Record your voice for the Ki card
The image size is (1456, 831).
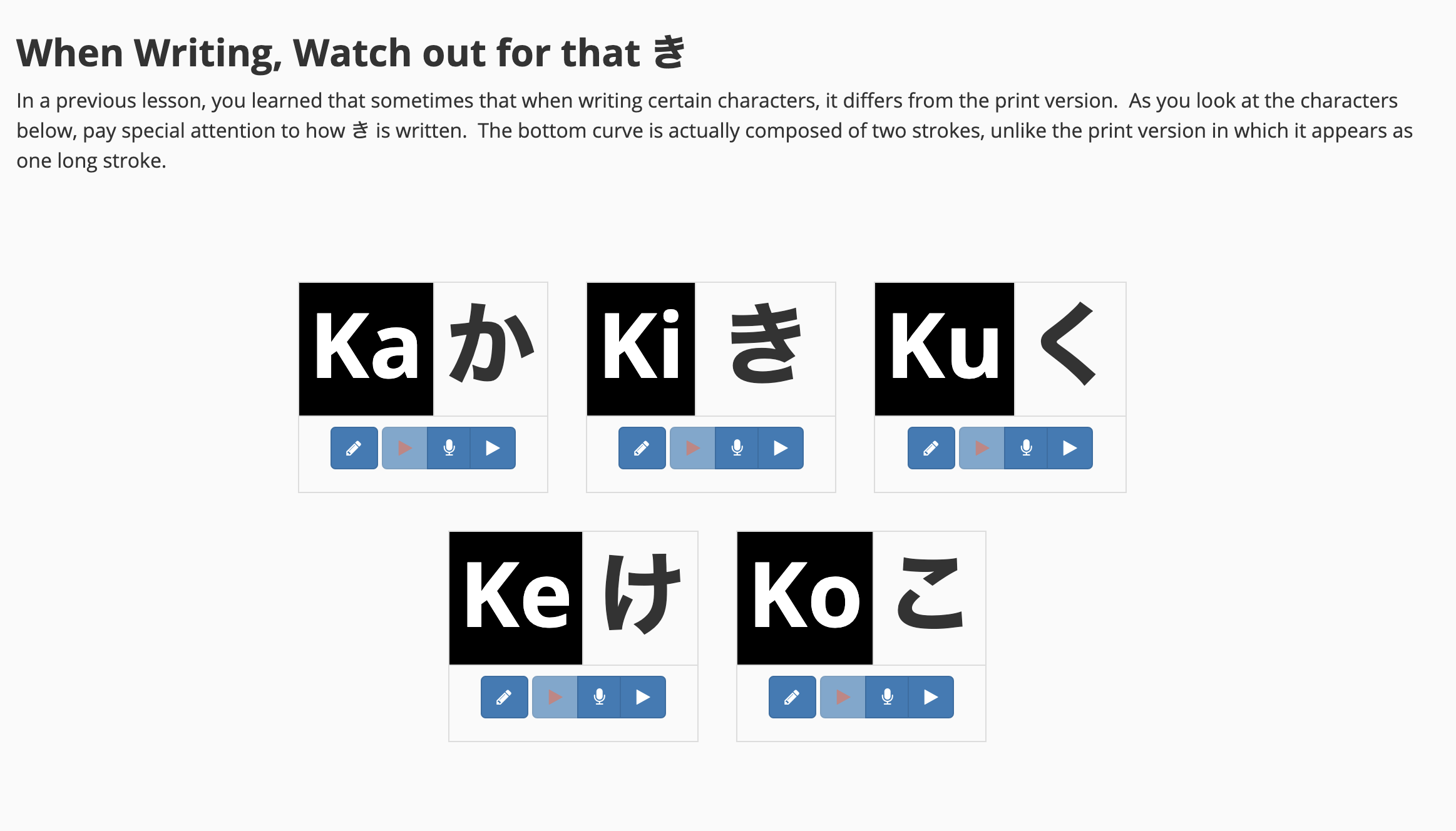coord(737,448)
